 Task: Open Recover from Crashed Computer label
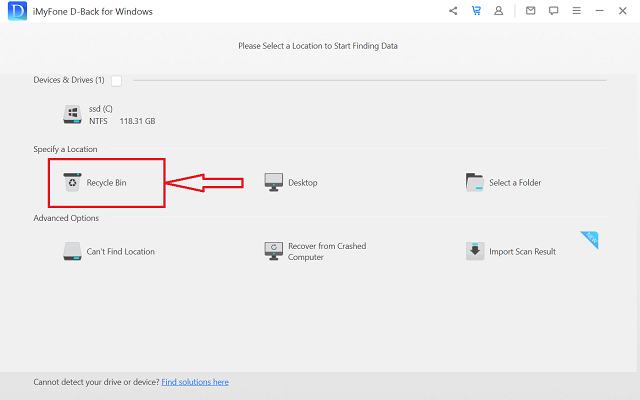click(x=327, y=251)
